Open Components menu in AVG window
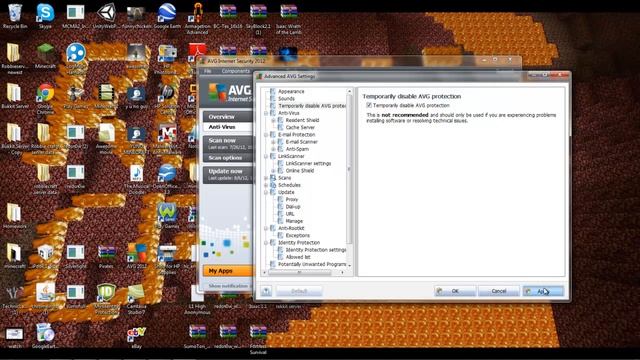The image size is (640, 360). 236,71
